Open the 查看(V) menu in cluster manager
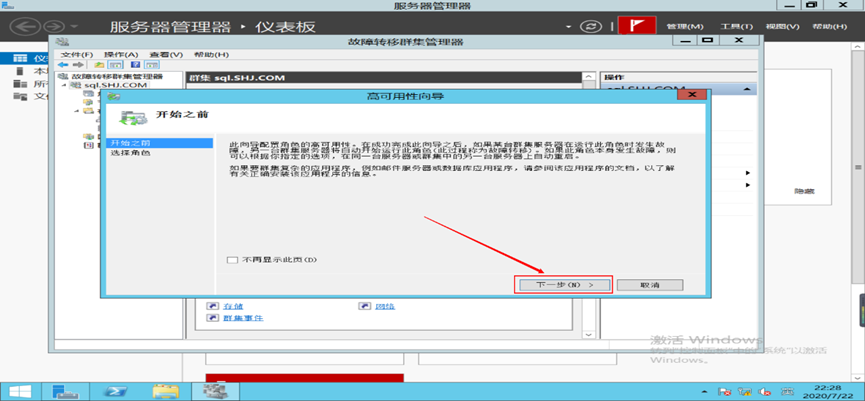 (165, 55)
